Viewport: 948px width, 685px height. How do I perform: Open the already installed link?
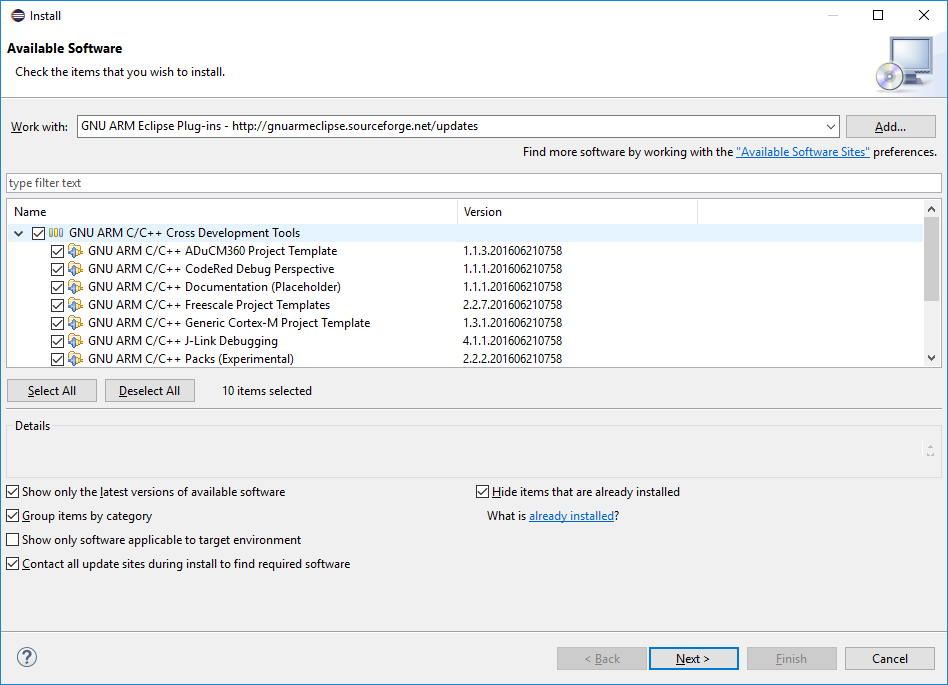pyautogui.click(x=571, y=516)
